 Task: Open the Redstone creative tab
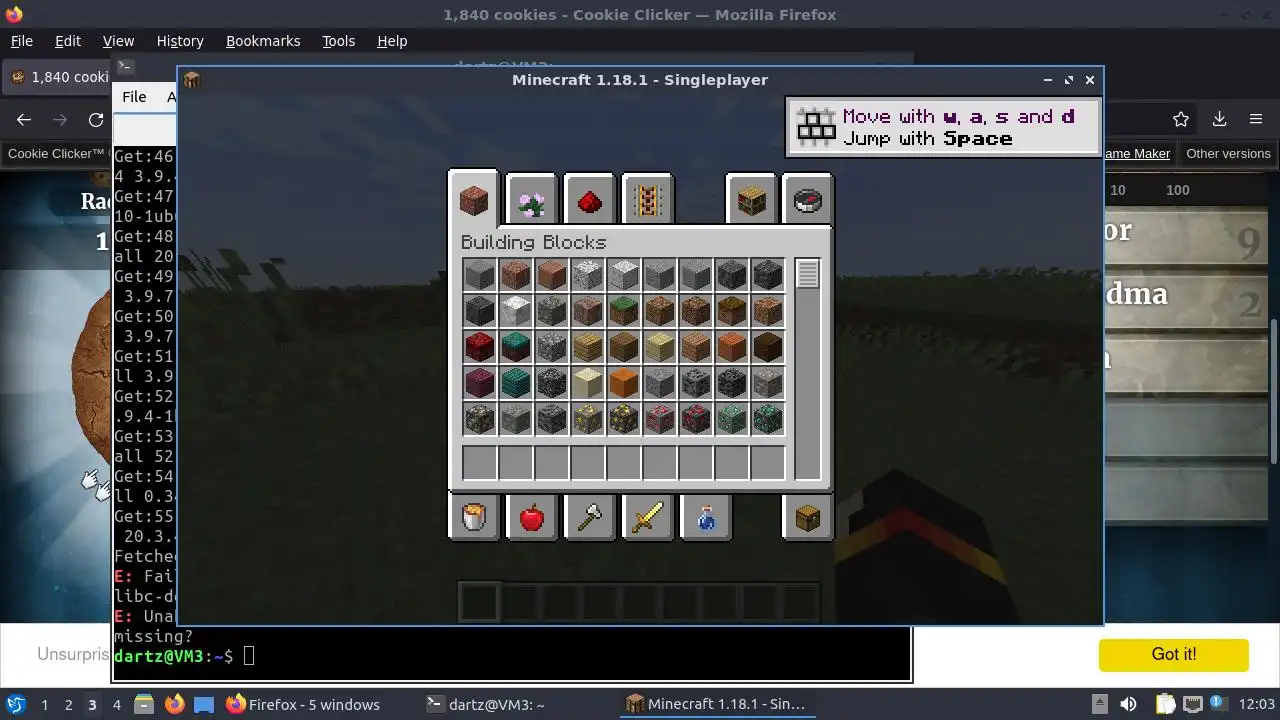[589, 200]
